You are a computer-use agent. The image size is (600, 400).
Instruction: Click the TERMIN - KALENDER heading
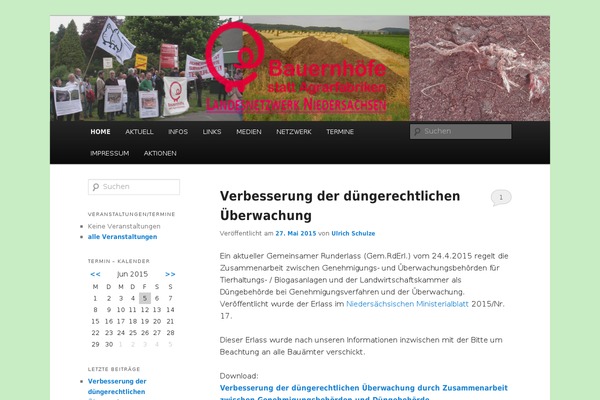[119, 261]
